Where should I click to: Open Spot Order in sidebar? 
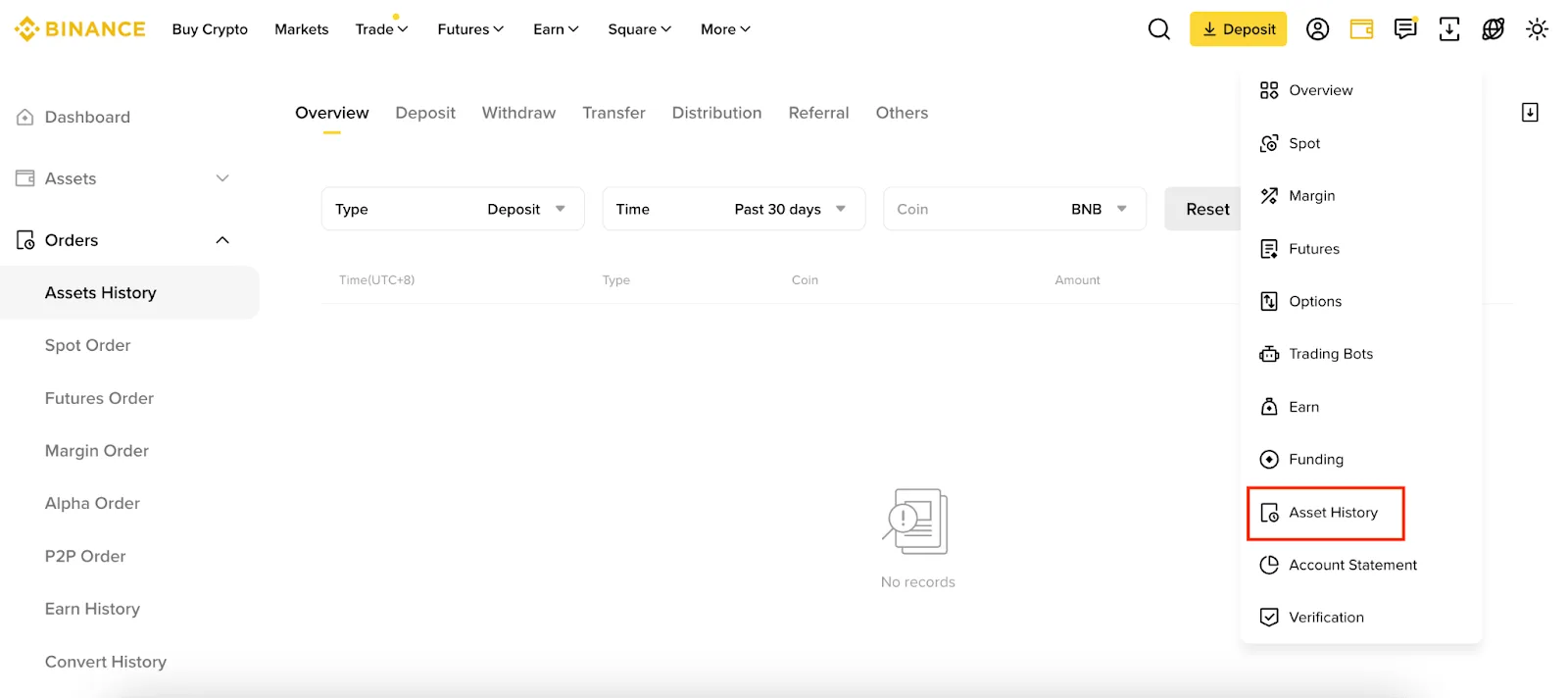click(x=87, y=345)
